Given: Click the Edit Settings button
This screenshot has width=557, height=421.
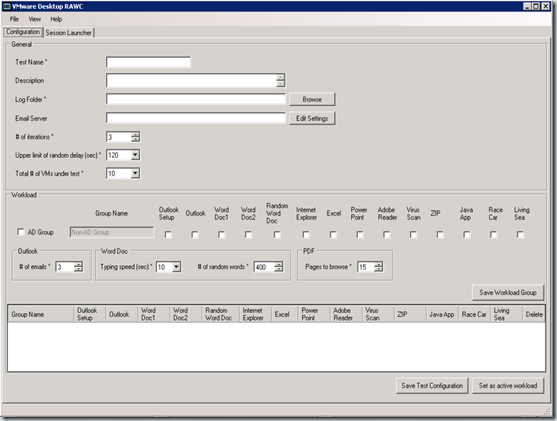Looking at the screenshot, I should coord(312,118).
